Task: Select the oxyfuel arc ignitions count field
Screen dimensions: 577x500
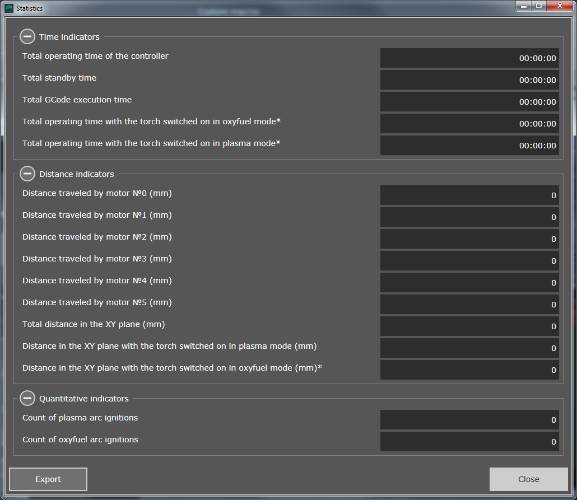Action: point(470,442)
